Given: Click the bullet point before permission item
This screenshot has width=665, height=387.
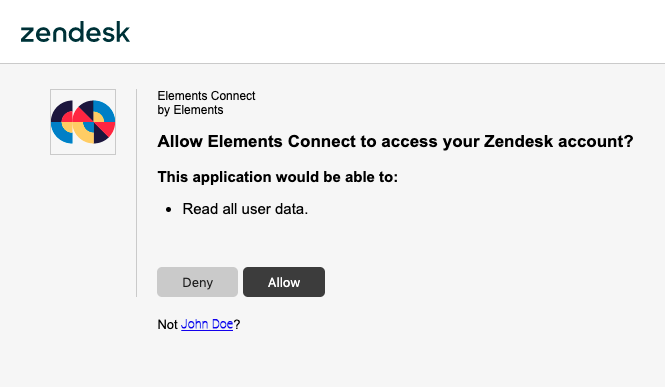Looking at the screenshot, I should coord(169,209).
